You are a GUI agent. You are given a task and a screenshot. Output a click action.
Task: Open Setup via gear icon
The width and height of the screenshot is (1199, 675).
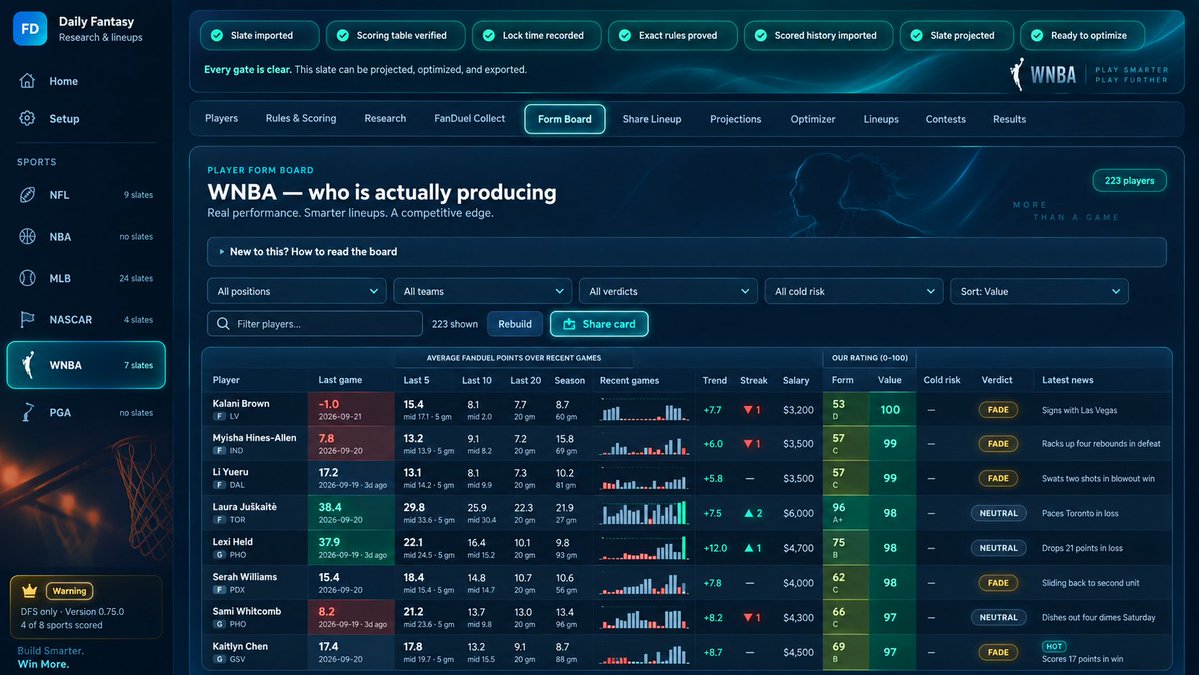pos(27,118)
